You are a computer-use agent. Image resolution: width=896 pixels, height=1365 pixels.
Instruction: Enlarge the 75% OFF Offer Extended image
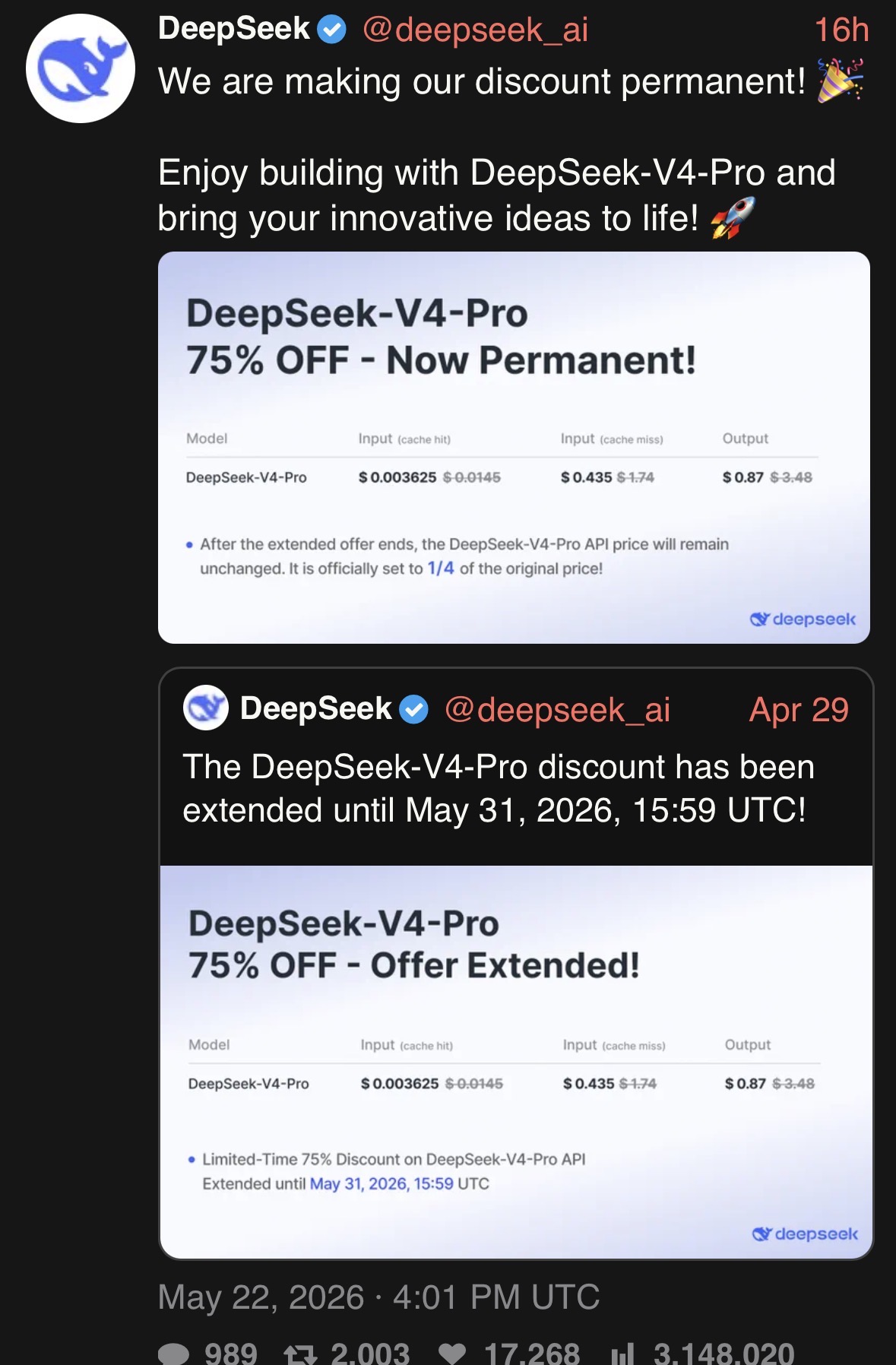click(516, 1062)
